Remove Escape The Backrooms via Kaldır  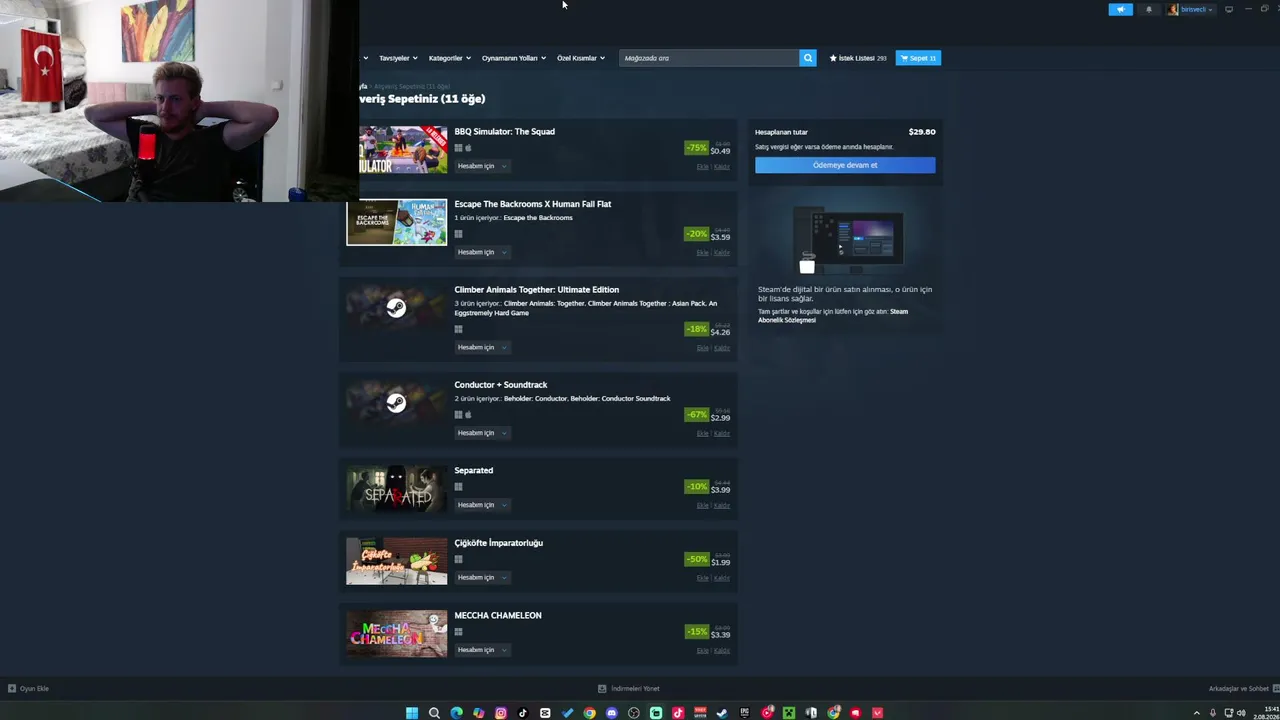[722, 253]
